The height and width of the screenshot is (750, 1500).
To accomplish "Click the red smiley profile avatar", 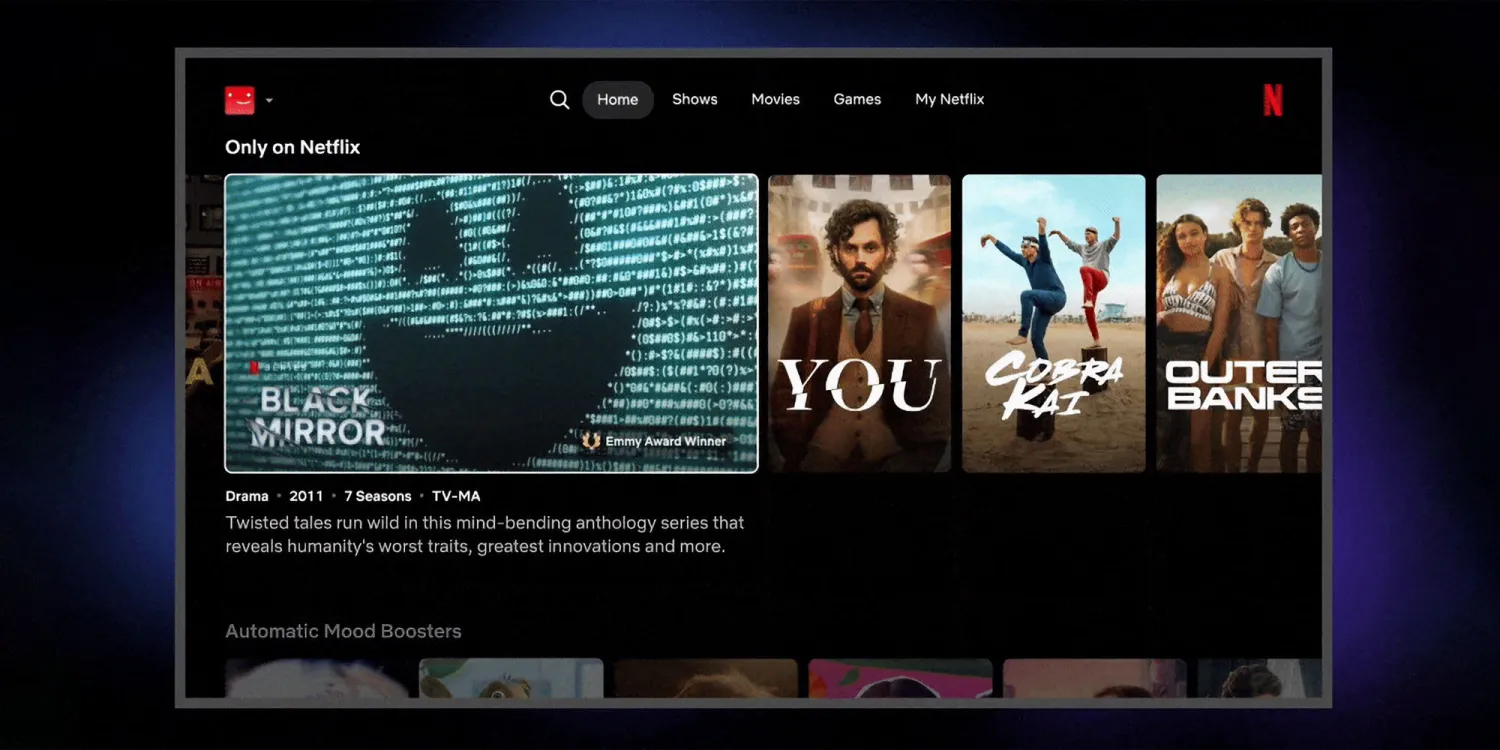I will (239, 100).
